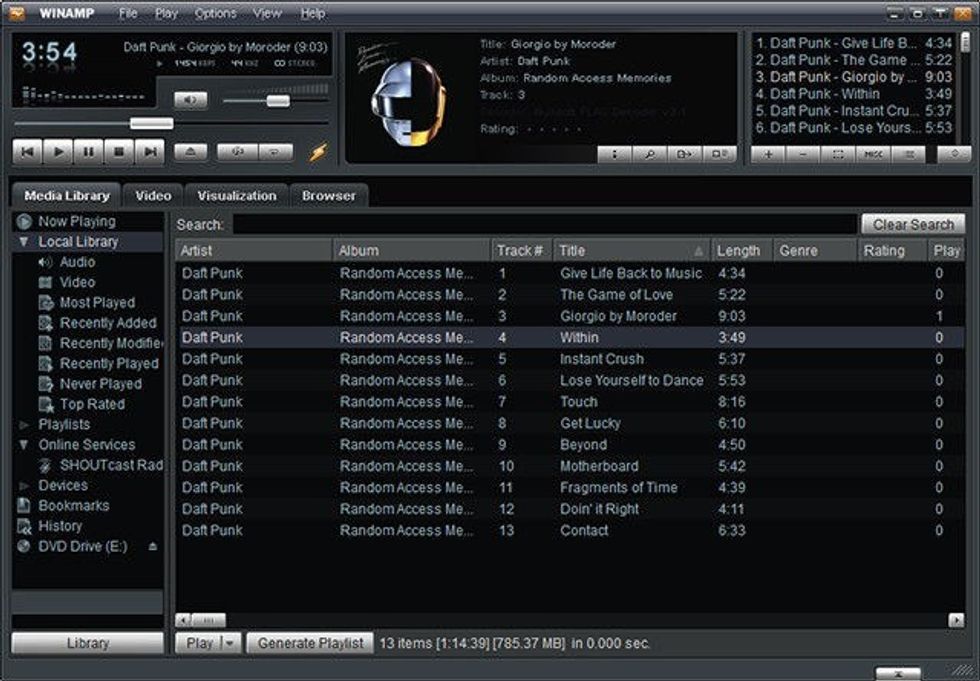Adjust the volume slider
980x681 pixels.
click(276, 100)
